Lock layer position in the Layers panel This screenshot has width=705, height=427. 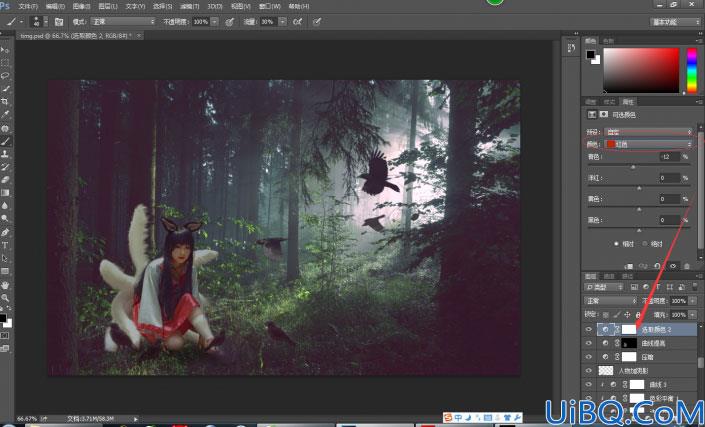point(627,315)
